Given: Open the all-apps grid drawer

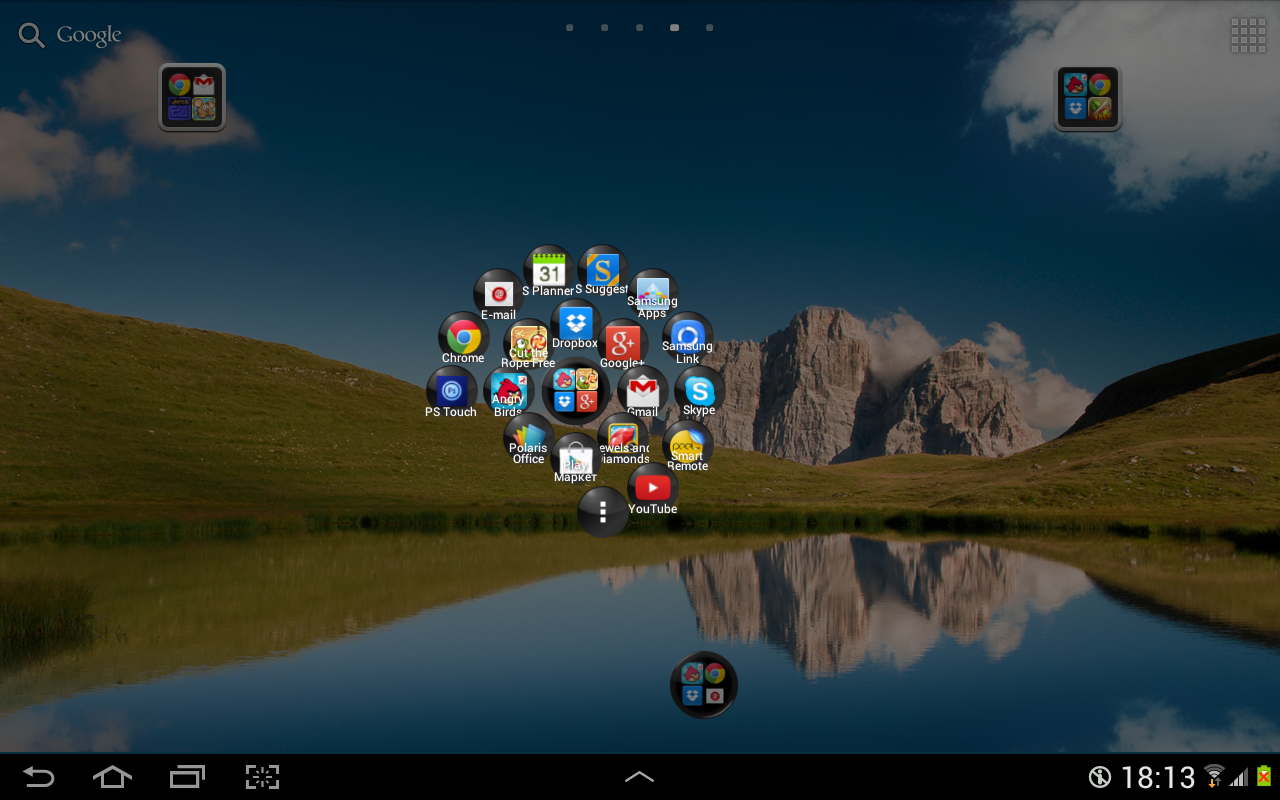Looking at the screenshot, I should (x=1248, y=35).
